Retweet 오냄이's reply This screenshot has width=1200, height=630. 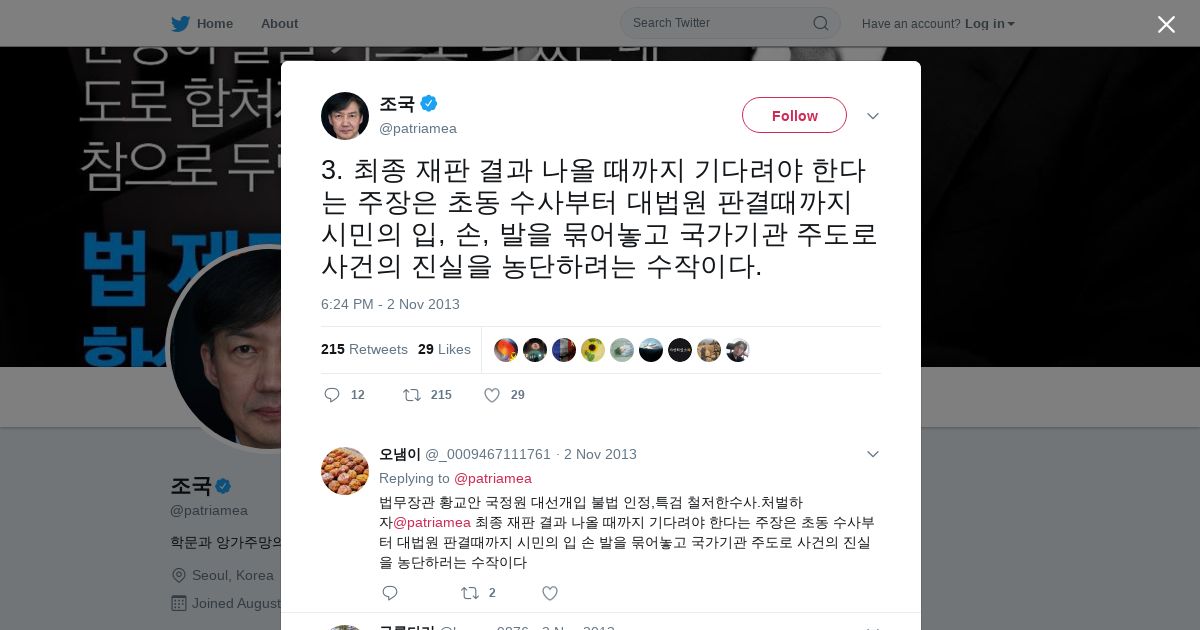(470, 593)
